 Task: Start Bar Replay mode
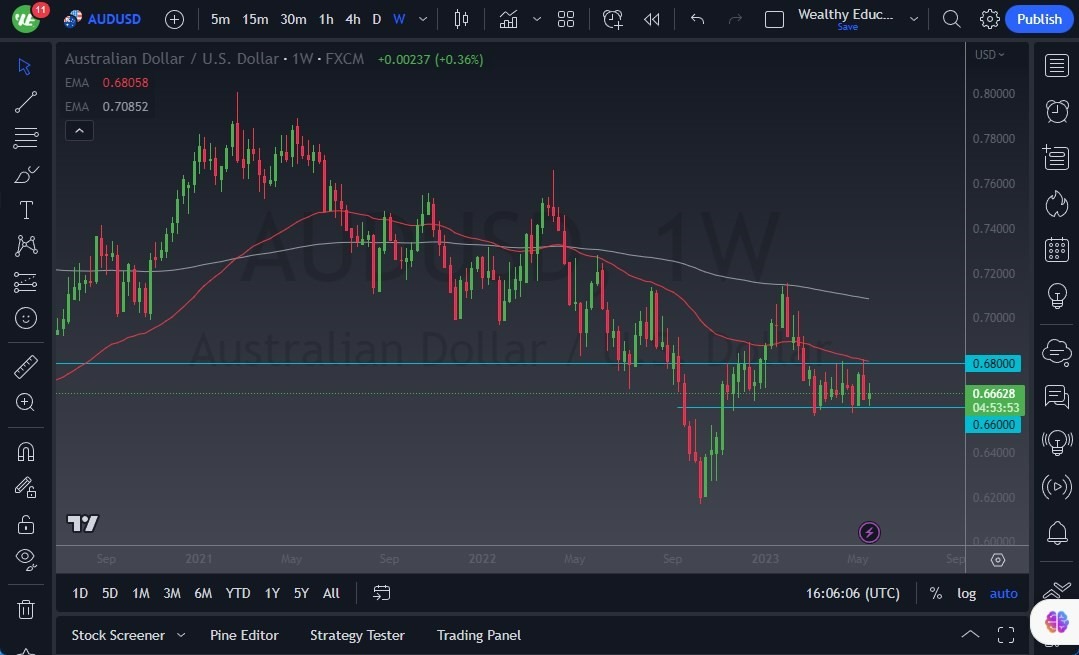click(651, 18)
